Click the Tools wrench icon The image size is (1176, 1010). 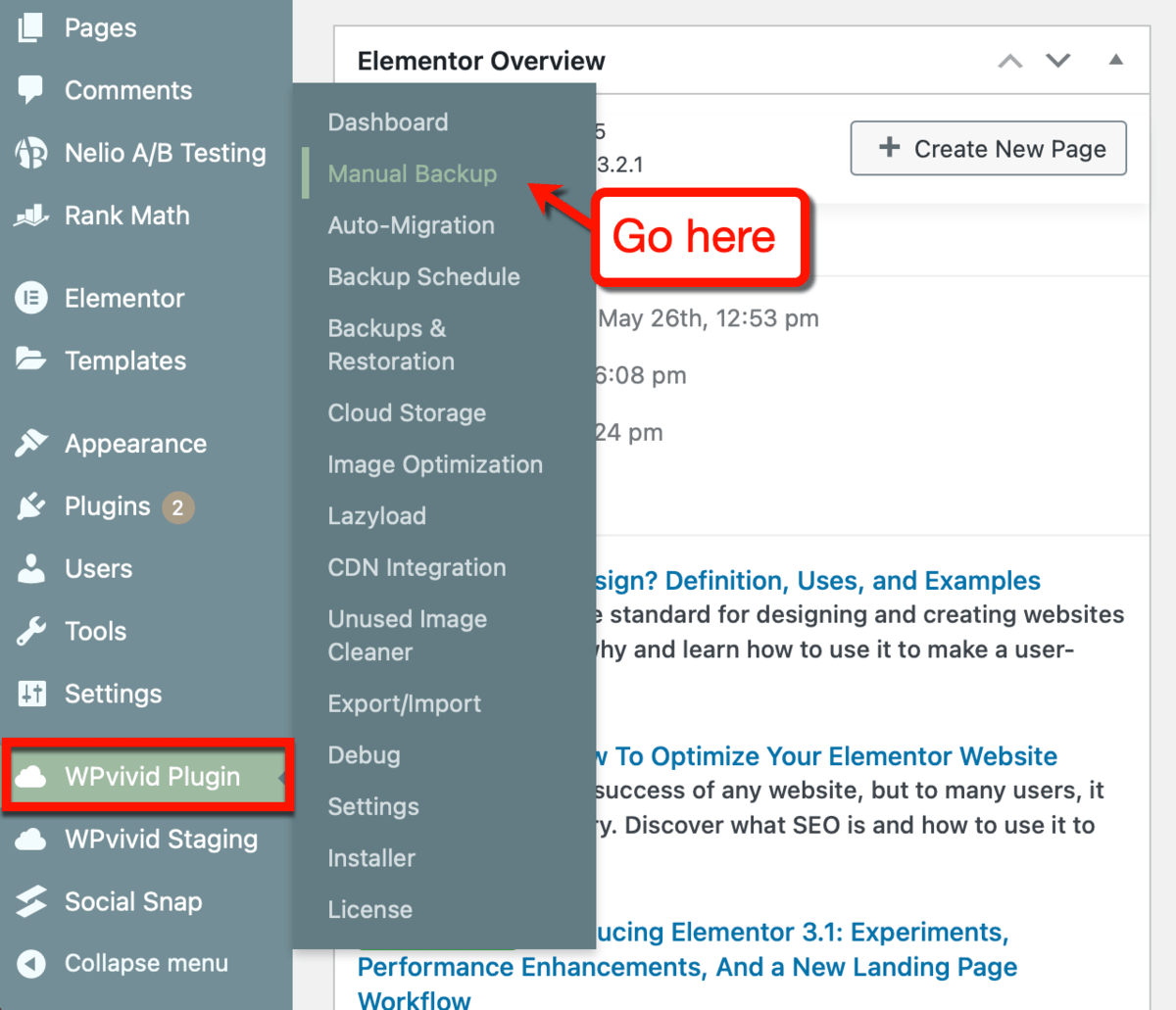tap(30, 631)
